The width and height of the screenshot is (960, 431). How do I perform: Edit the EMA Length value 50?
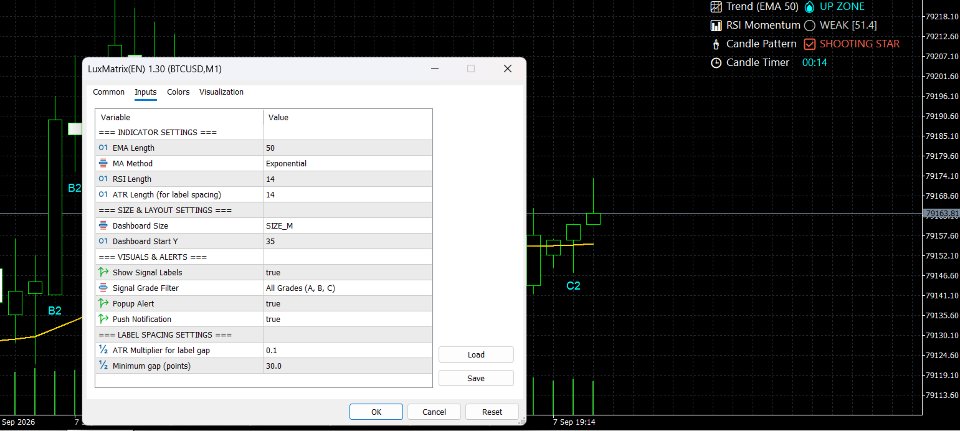tap(348, 148)
